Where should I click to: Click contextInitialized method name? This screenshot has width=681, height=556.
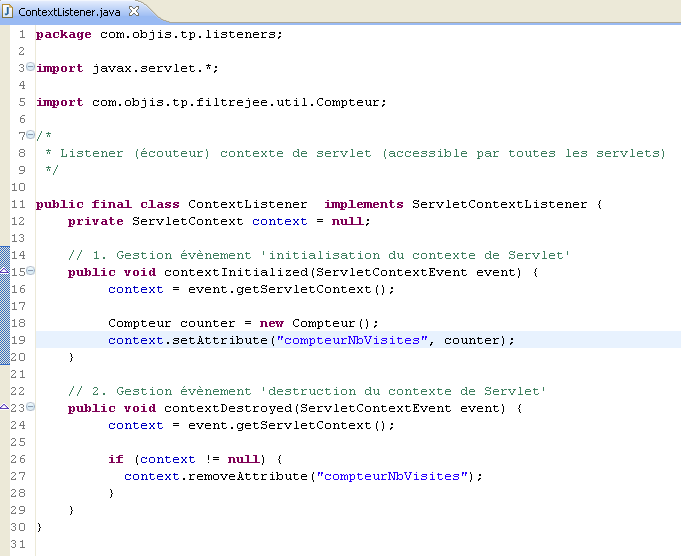(x=236, y=272)
